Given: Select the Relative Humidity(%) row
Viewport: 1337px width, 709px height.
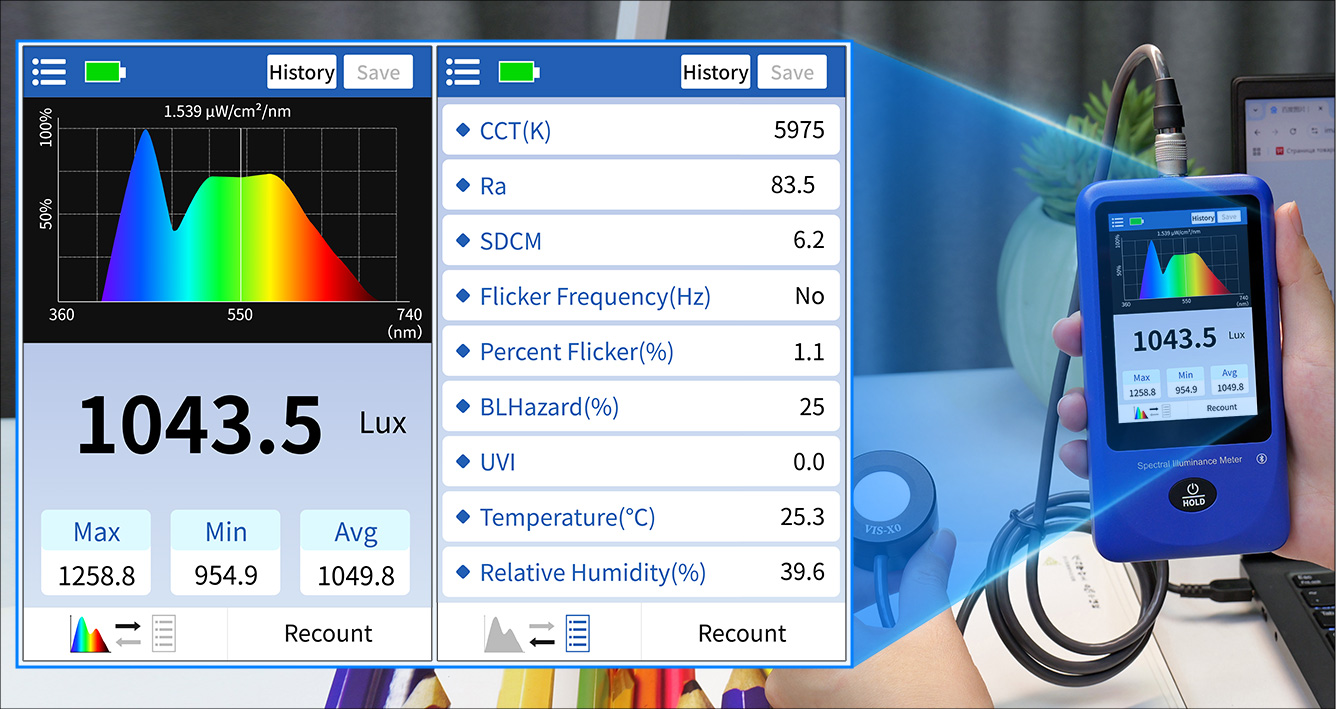Looking at the screenshot, I should tap(640, 572).
